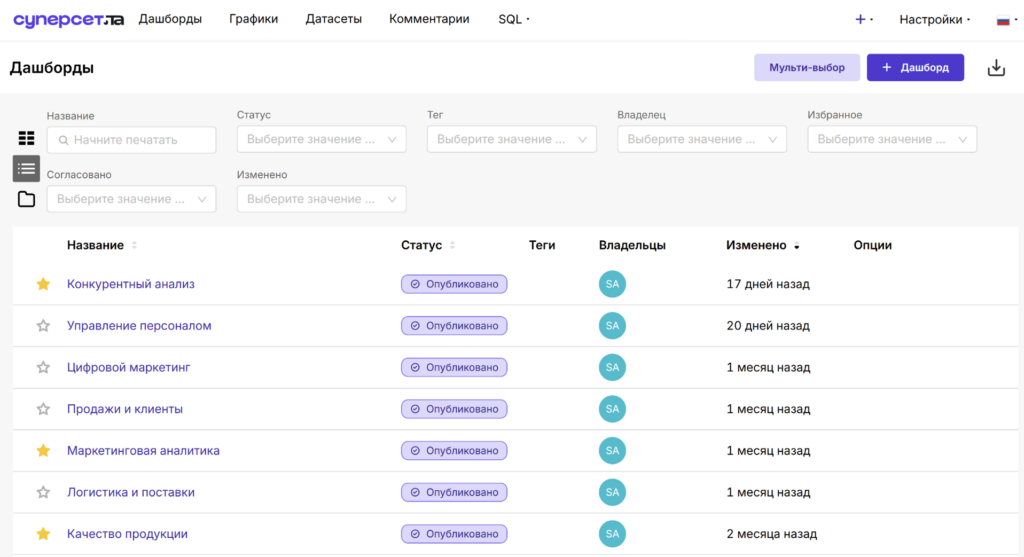1024x557 pixels.
Task: Switch to card grid view
Action: pos(26,138)
